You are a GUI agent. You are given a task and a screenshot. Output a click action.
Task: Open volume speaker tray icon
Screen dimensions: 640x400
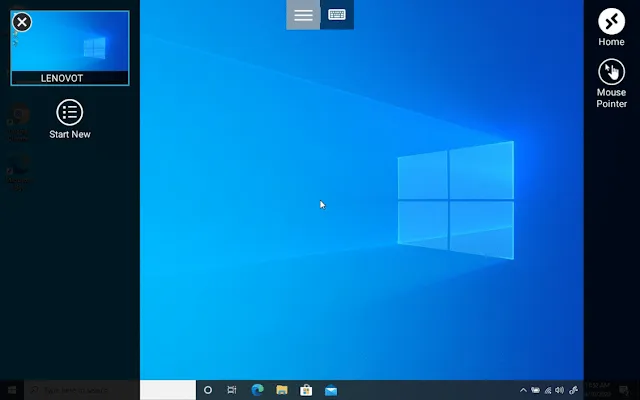(x=560, y=390)
